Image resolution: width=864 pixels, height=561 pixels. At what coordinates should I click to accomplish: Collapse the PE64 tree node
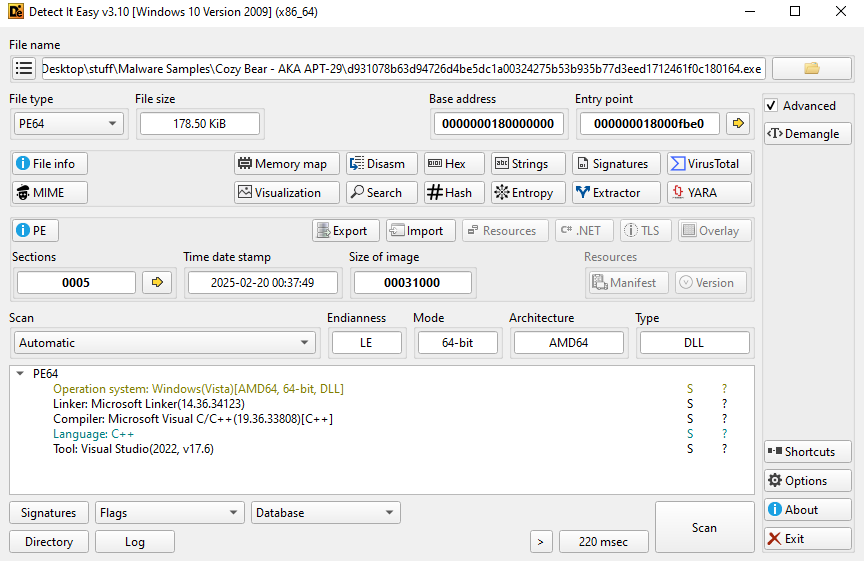tap(20, 374)
